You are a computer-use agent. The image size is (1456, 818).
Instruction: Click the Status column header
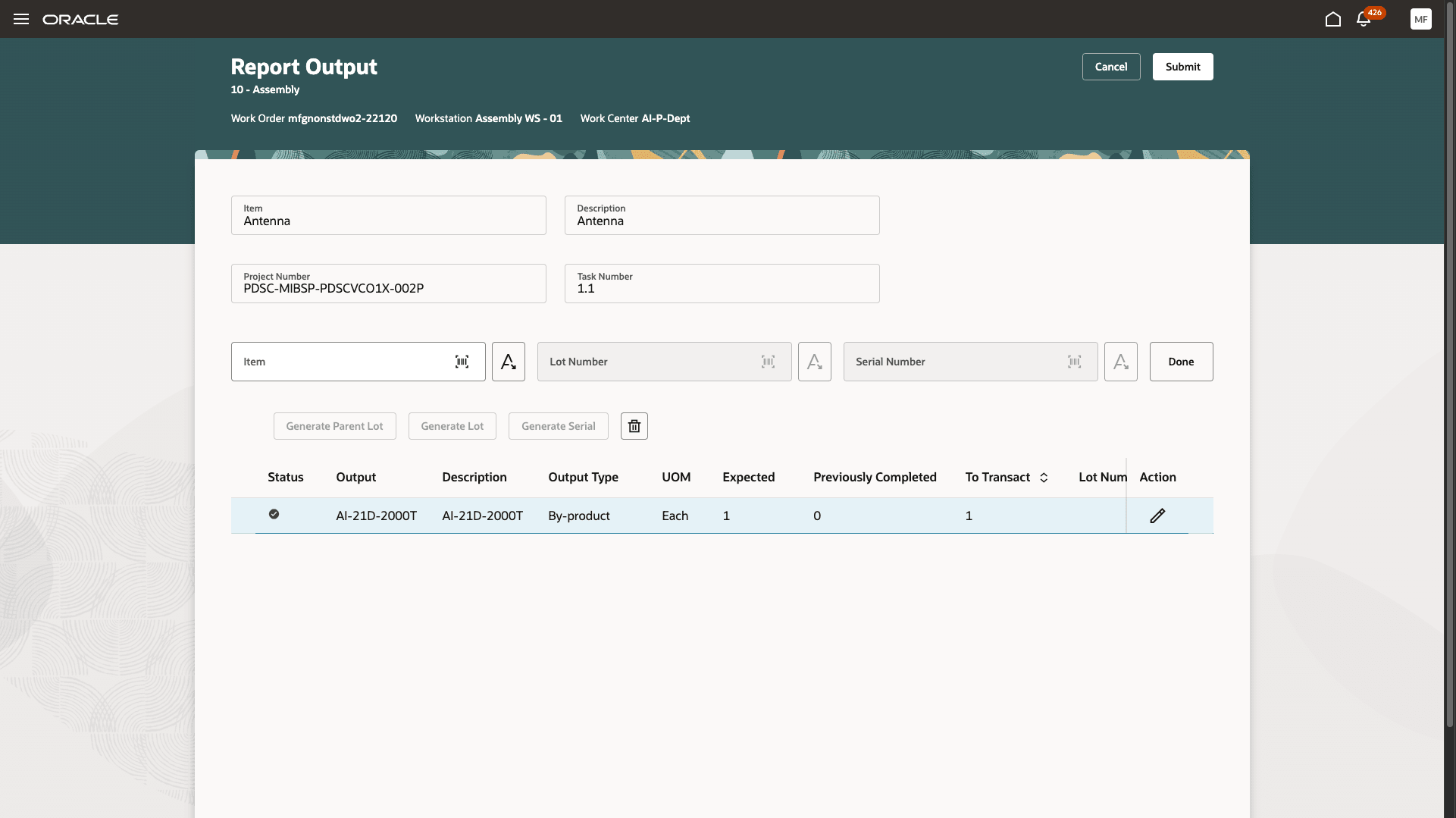286,477
